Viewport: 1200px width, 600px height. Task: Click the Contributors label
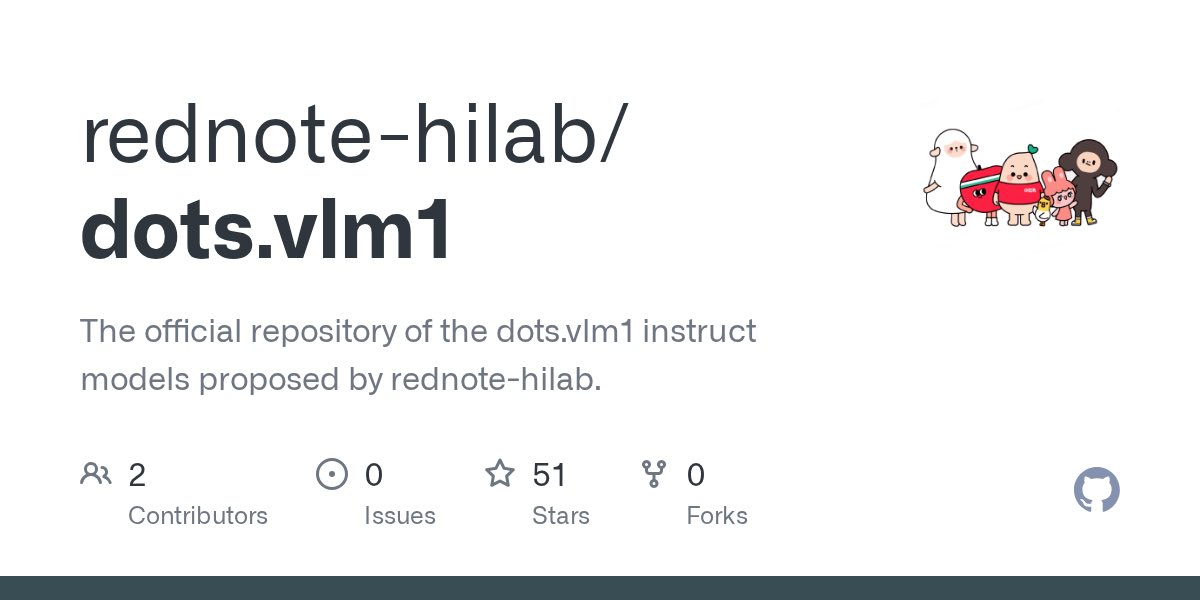click(198, 516)
